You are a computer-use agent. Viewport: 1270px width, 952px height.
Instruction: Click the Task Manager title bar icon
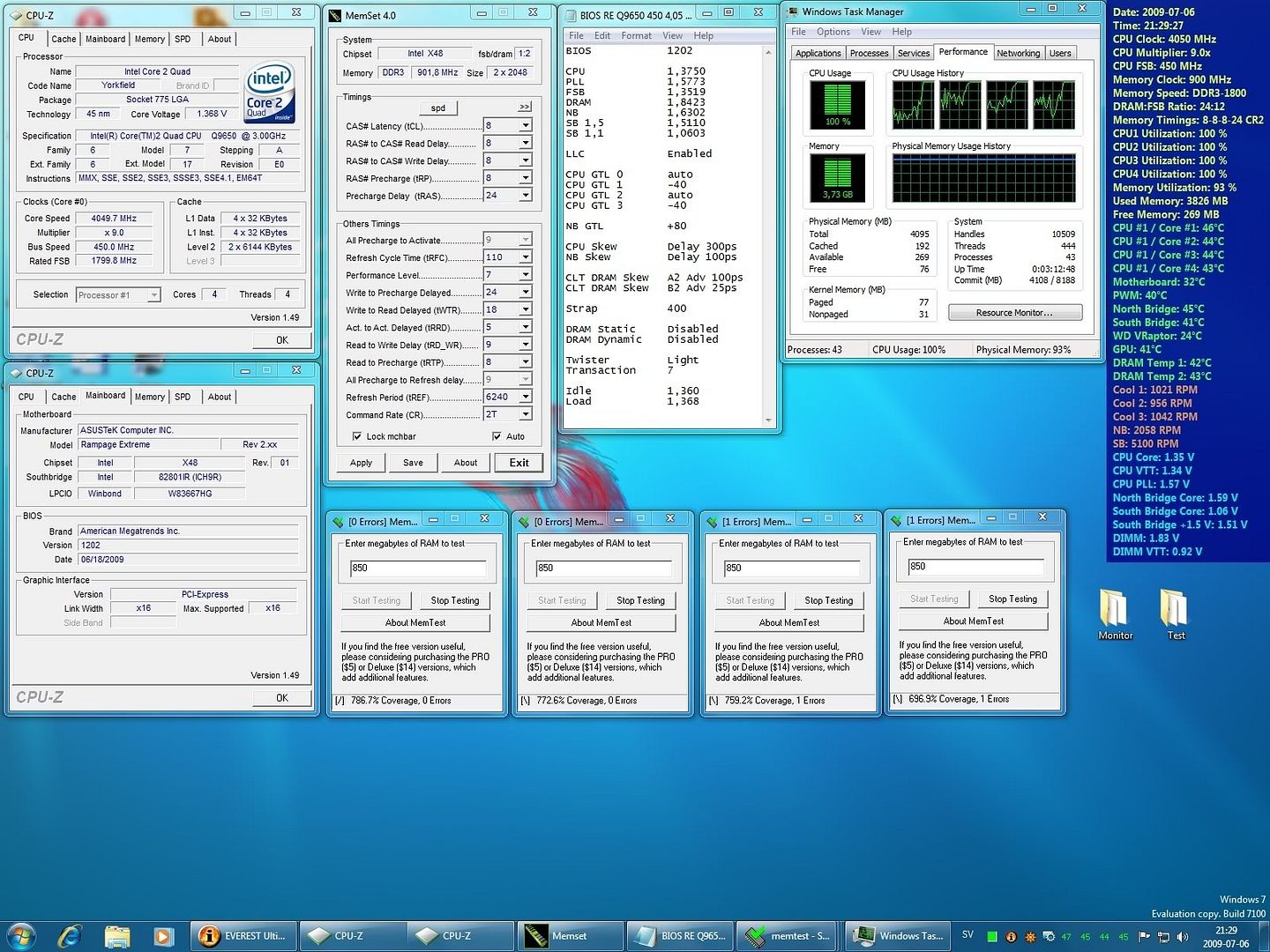click(x=792, y=11)
